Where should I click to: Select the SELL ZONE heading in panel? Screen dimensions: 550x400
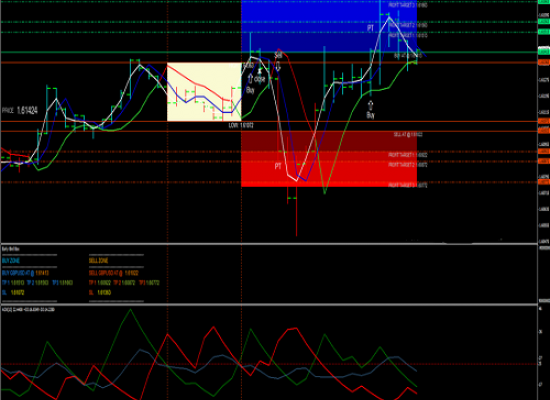click(99, 261)
